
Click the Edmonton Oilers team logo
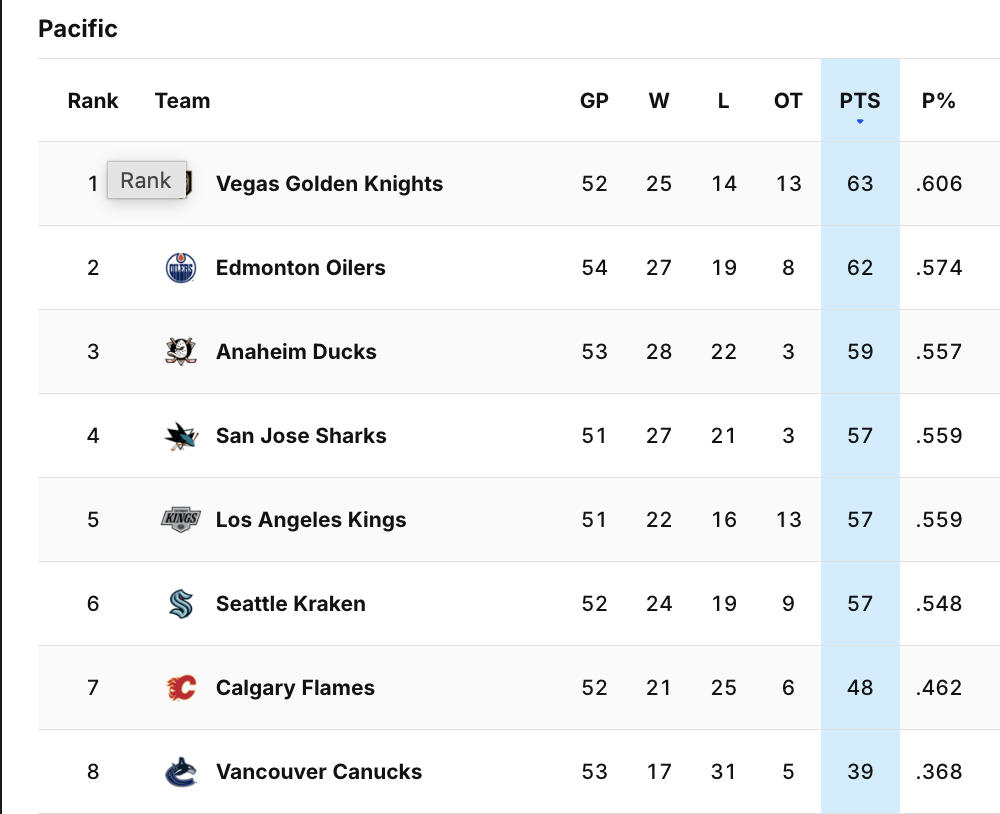click(x=181, y=268)
